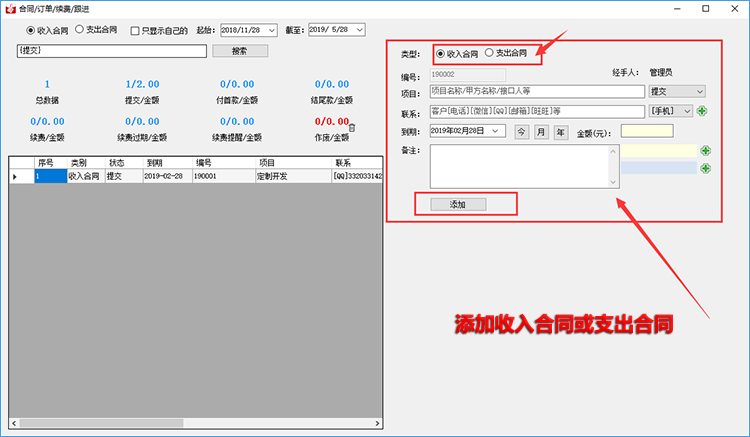Click the 金额(元) amount input field
This screenshot has height=437, width=750.
point(646,131)
